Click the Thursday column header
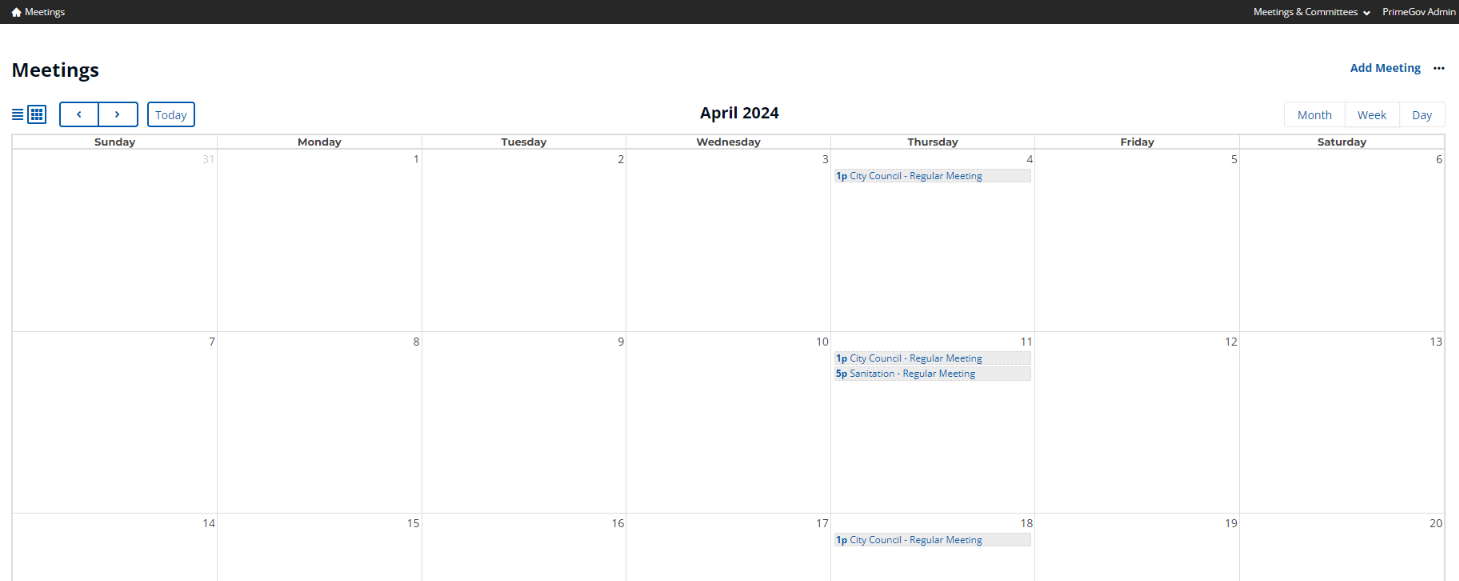 pyautogui.click(x=932, y=142)
